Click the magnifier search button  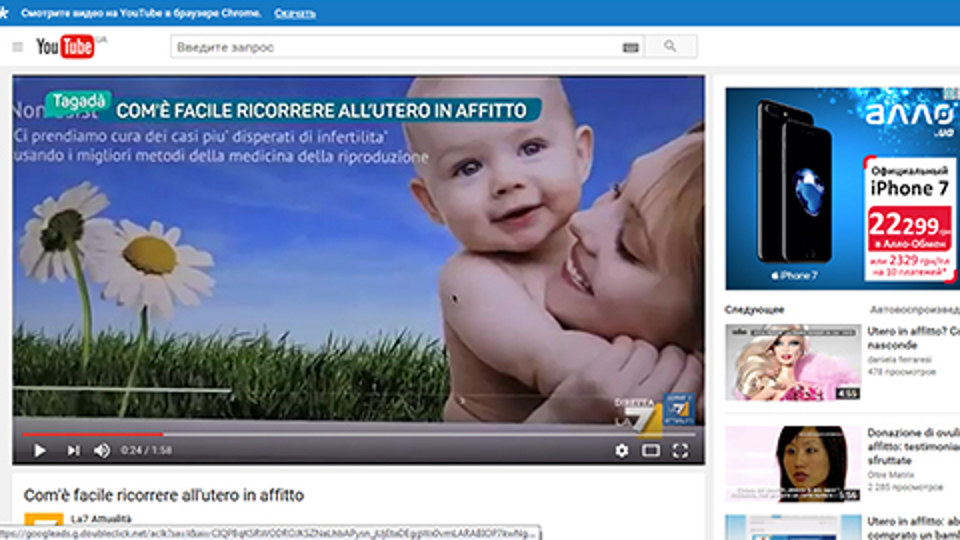[x=670, y=46]
